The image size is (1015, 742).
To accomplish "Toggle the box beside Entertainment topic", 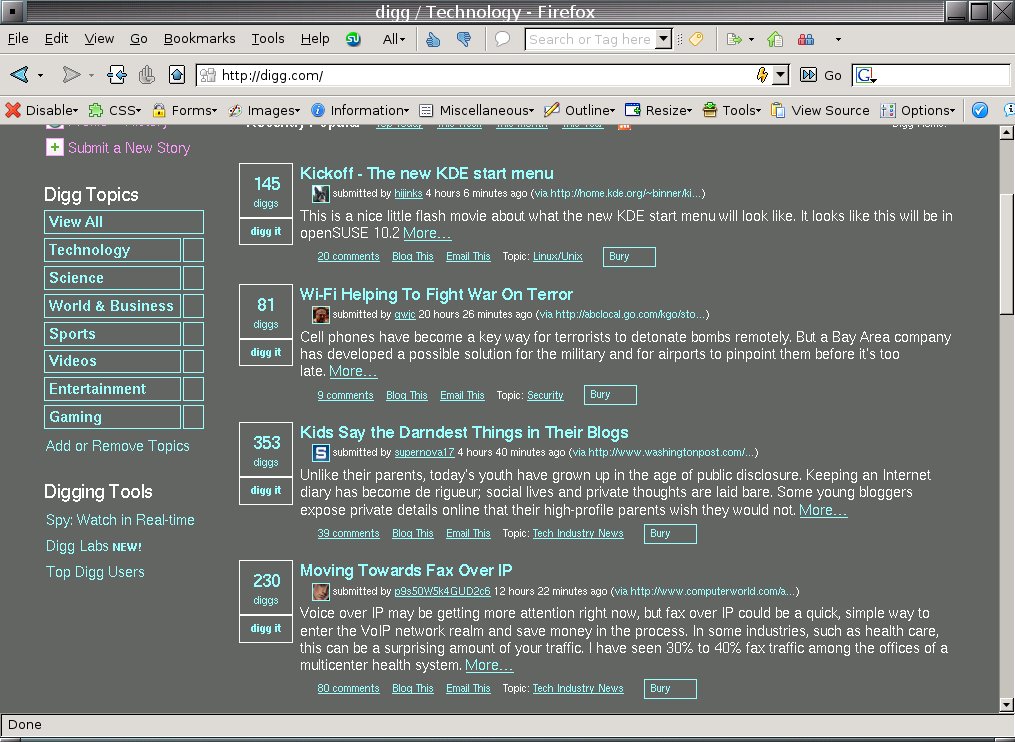I will click(193, 389).
